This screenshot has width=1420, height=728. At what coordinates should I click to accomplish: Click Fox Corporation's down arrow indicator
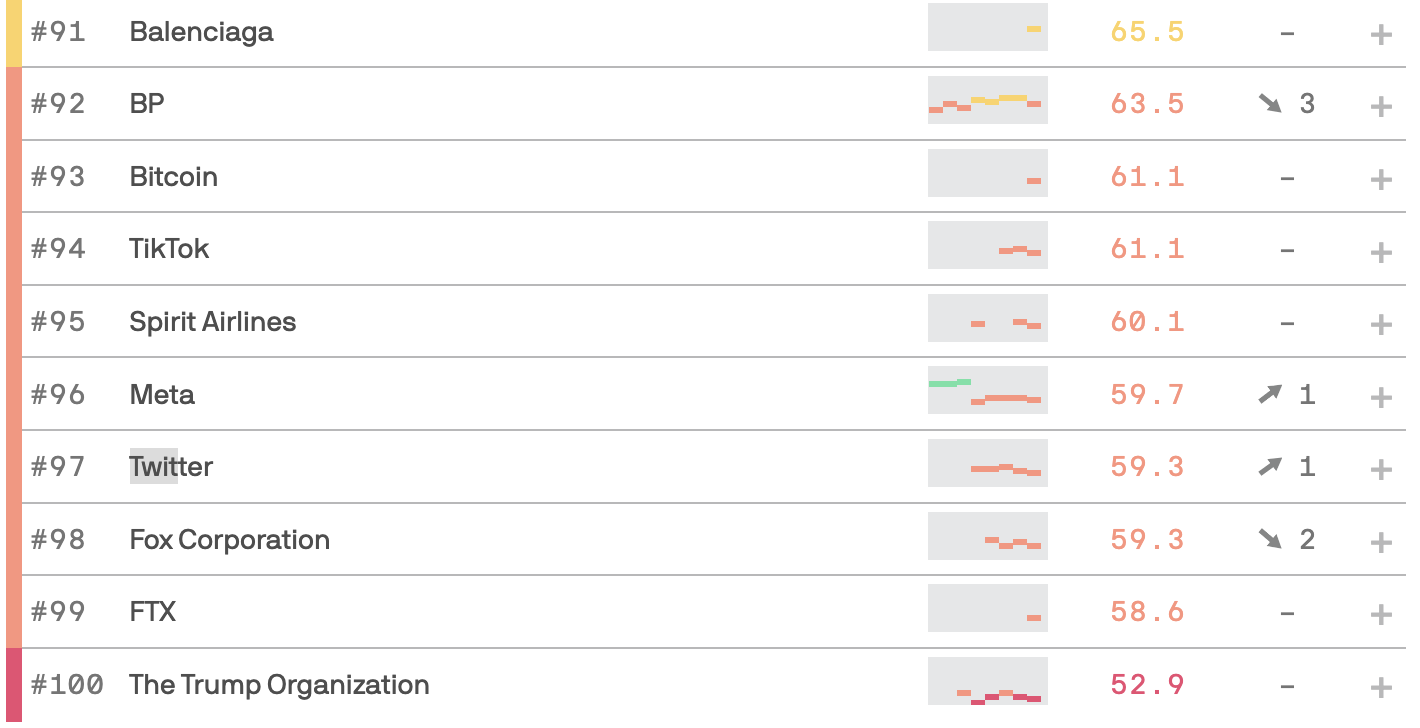(1270, 539)
